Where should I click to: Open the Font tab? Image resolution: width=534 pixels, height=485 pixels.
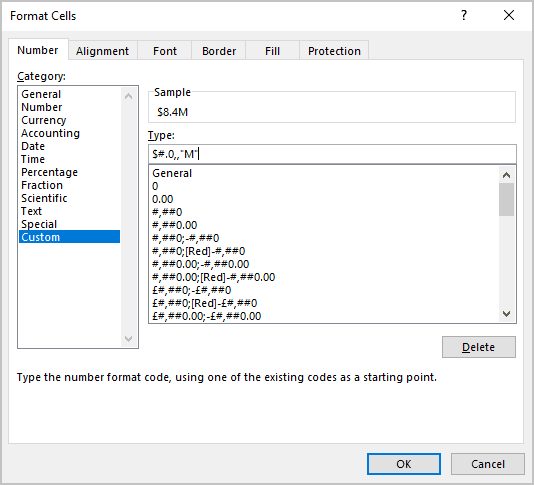(165, 51)
